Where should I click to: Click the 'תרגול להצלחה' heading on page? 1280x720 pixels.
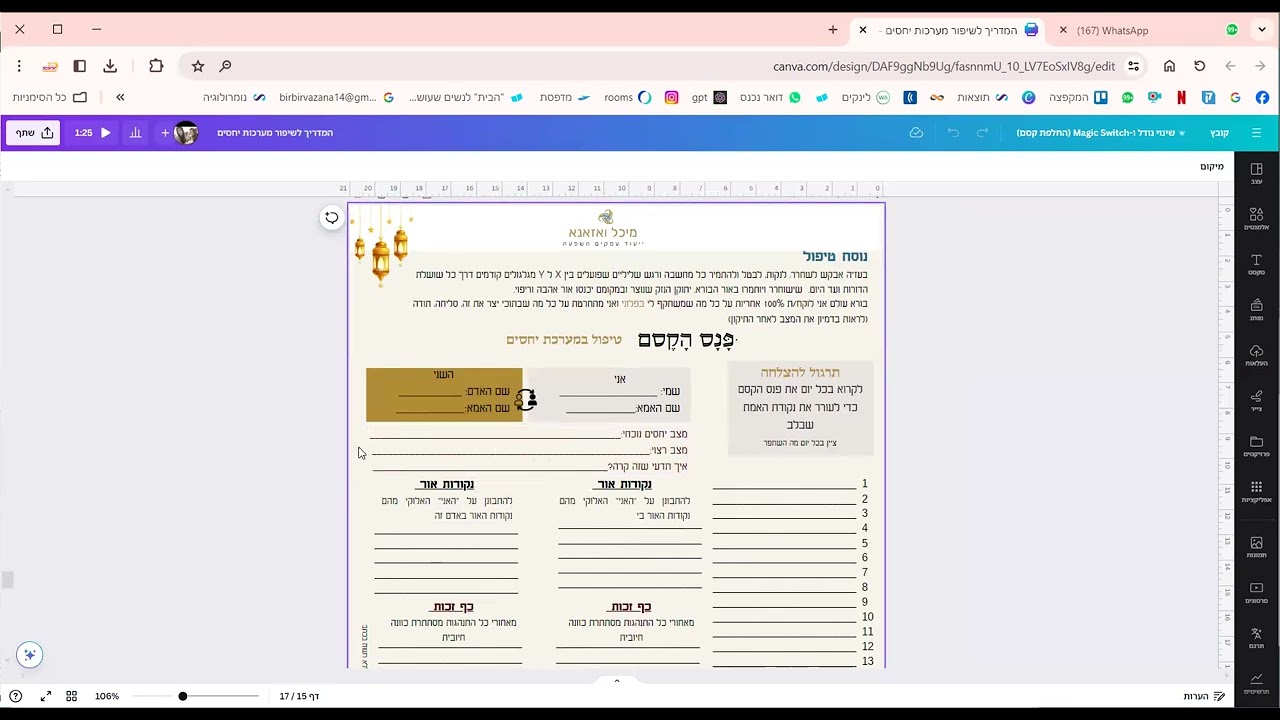(x=800, y=372)
